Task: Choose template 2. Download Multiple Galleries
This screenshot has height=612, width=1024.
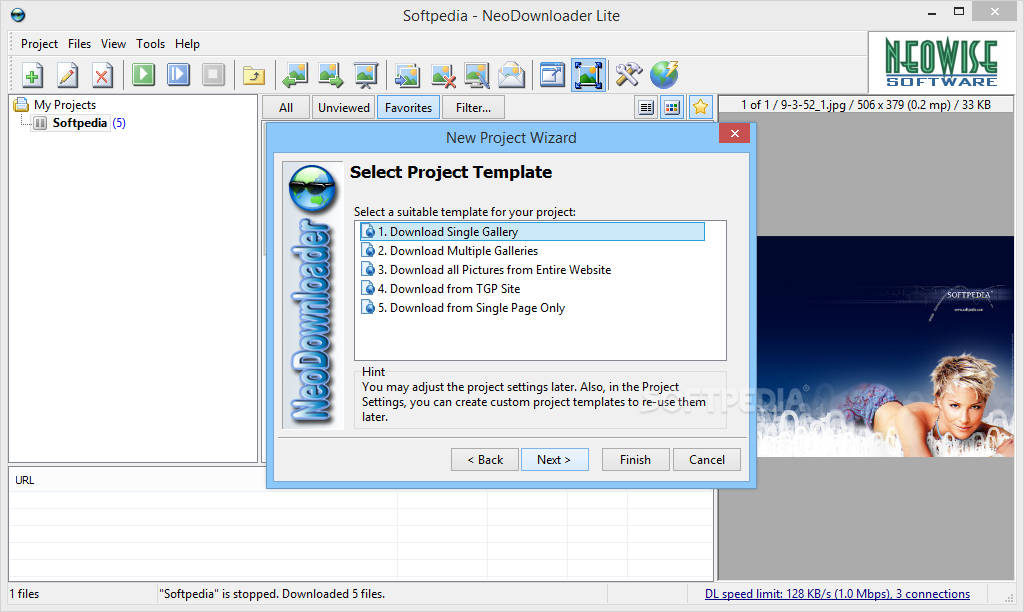Action: (457, 251)
